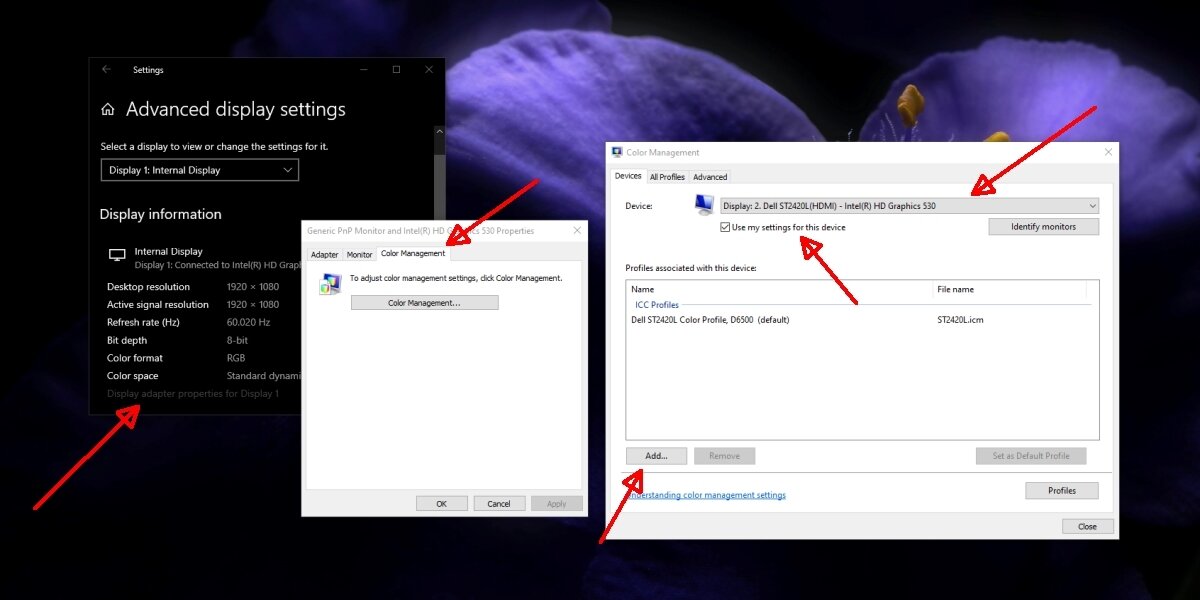Select the Devices tab
The image size is (1200, 600).
pos(628,176)
